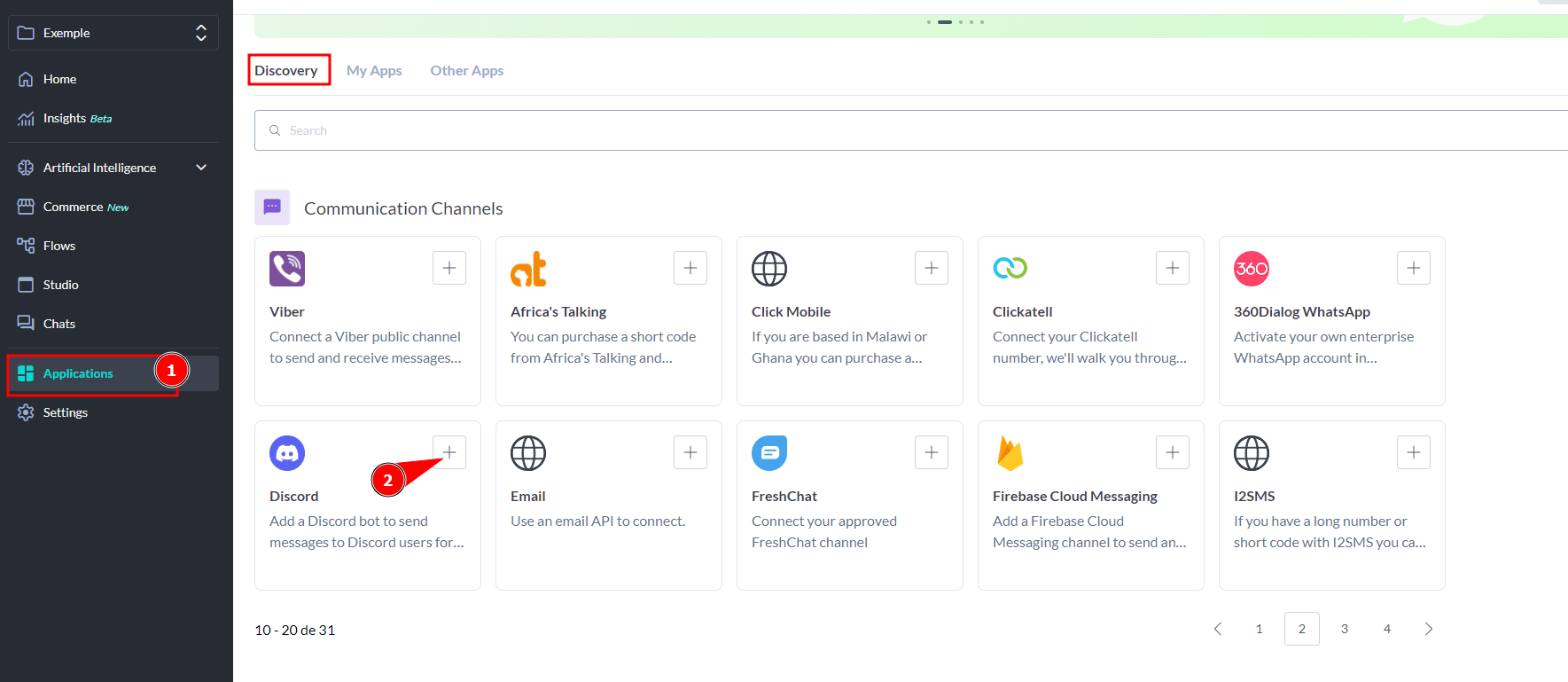Add FreshChat channel via plus button
The height and width of the screenshot is (682, 1568).
pos(932,452)
